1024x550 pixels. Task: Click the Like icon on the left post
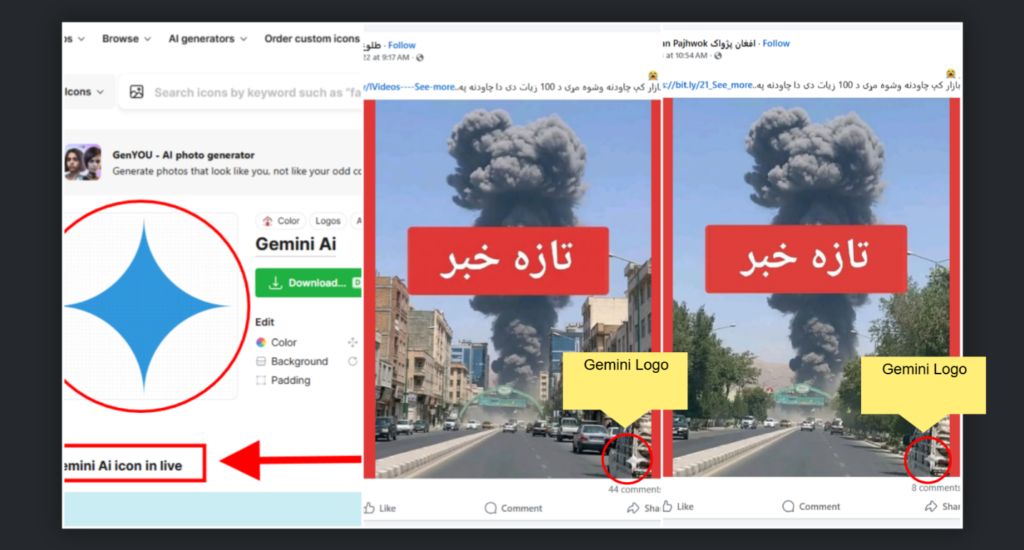coord(369,508)
